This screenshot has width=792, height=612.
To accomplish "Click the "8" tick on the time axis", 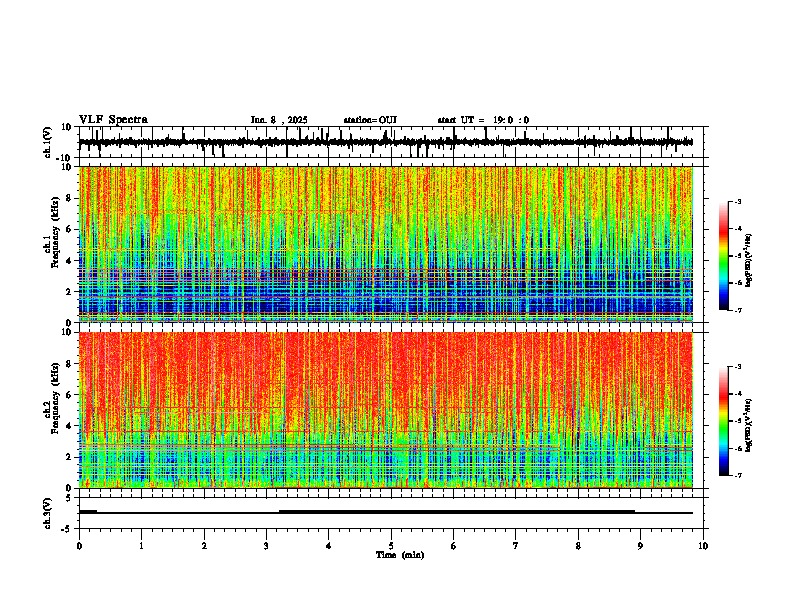I will 578,546.
